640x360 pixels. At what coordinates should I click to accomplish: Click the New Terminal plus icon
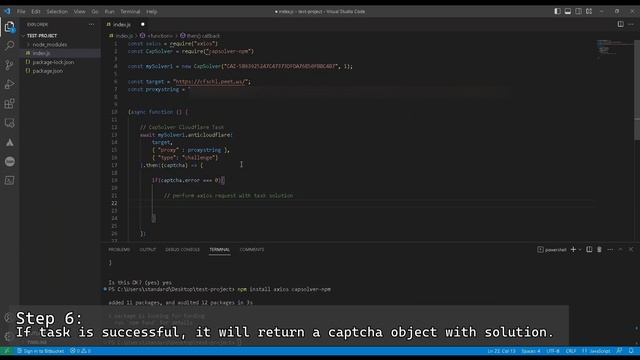[573, 249]
